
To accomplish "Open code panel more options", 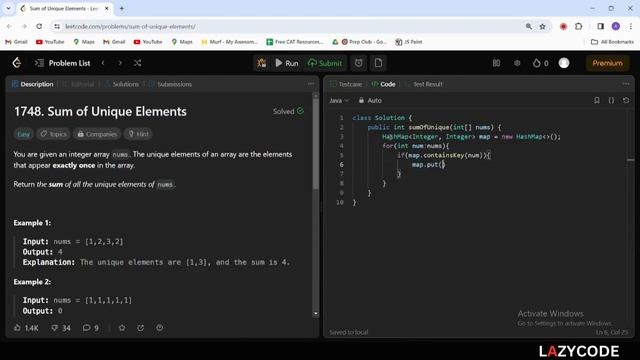I will pos(626,84).
